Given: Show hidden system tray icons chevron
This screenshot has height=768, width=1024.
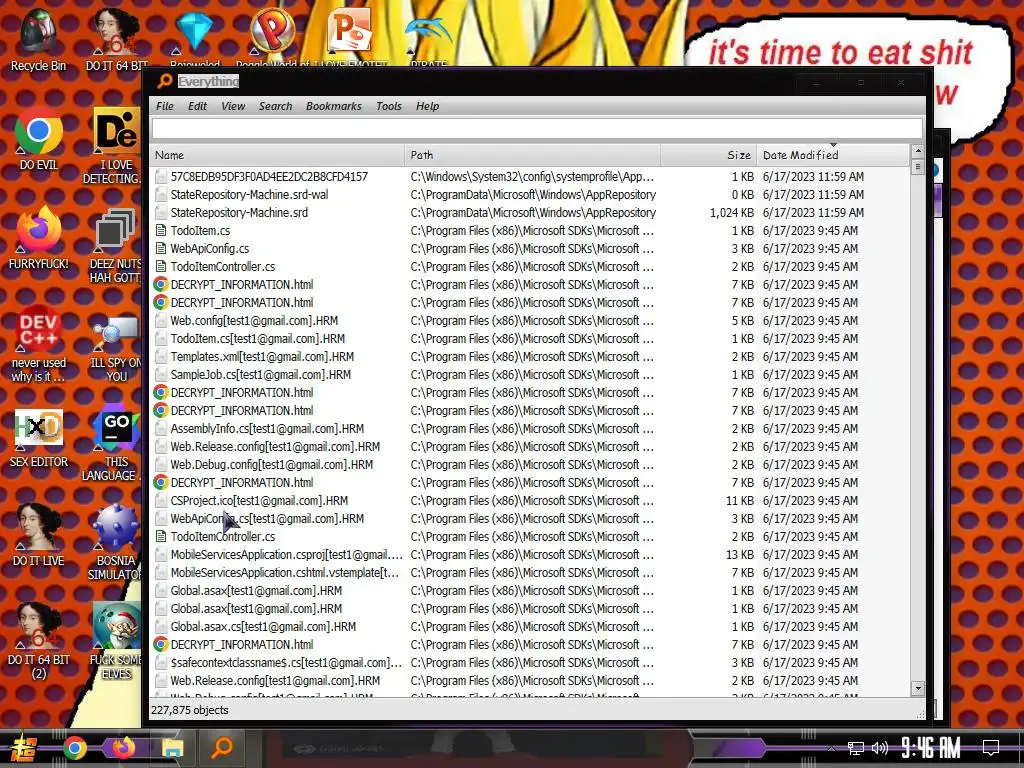Looking at the screenshot, I should [831, 748].
